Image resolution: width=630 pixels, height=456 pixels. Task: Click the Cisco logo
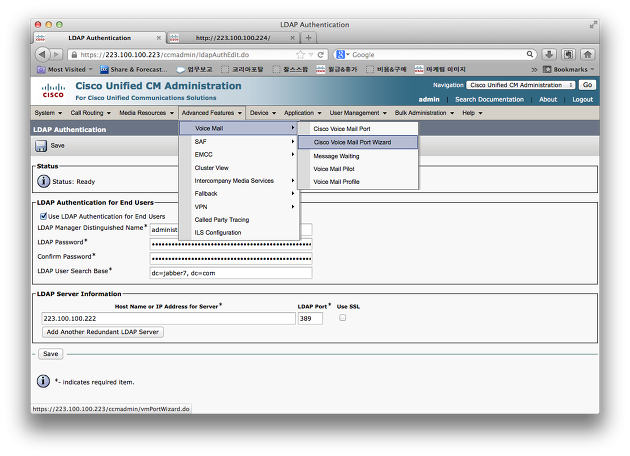[53, 91]
